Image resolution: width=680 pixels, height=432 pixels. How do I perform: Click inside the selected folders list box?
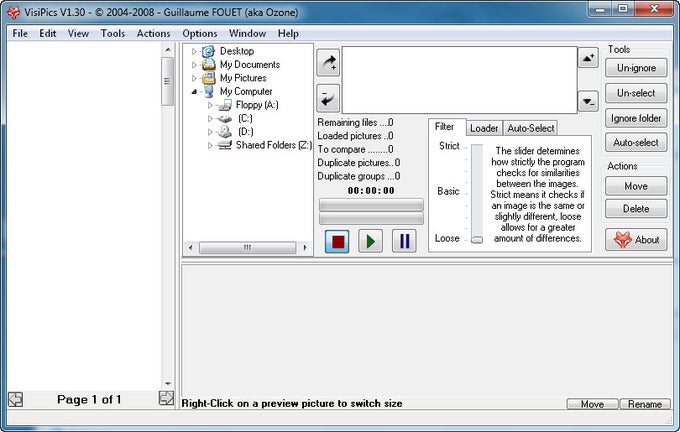pyautogui.click(x=460, y=80)
